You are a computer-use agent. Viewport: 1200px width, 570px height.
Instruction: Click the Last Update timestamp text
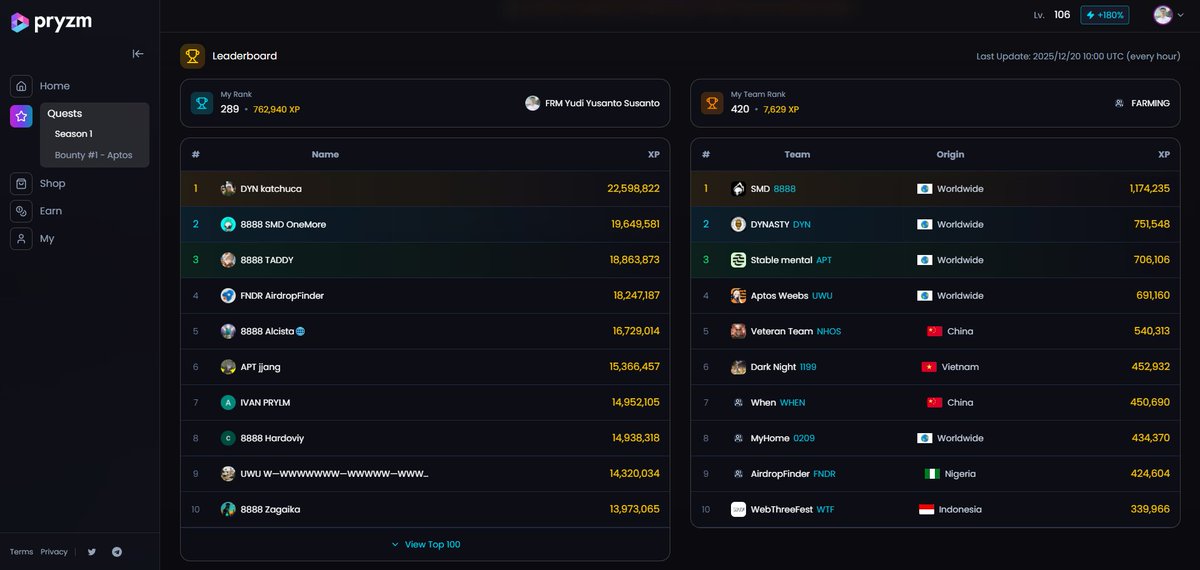(x=1078, y=56)
